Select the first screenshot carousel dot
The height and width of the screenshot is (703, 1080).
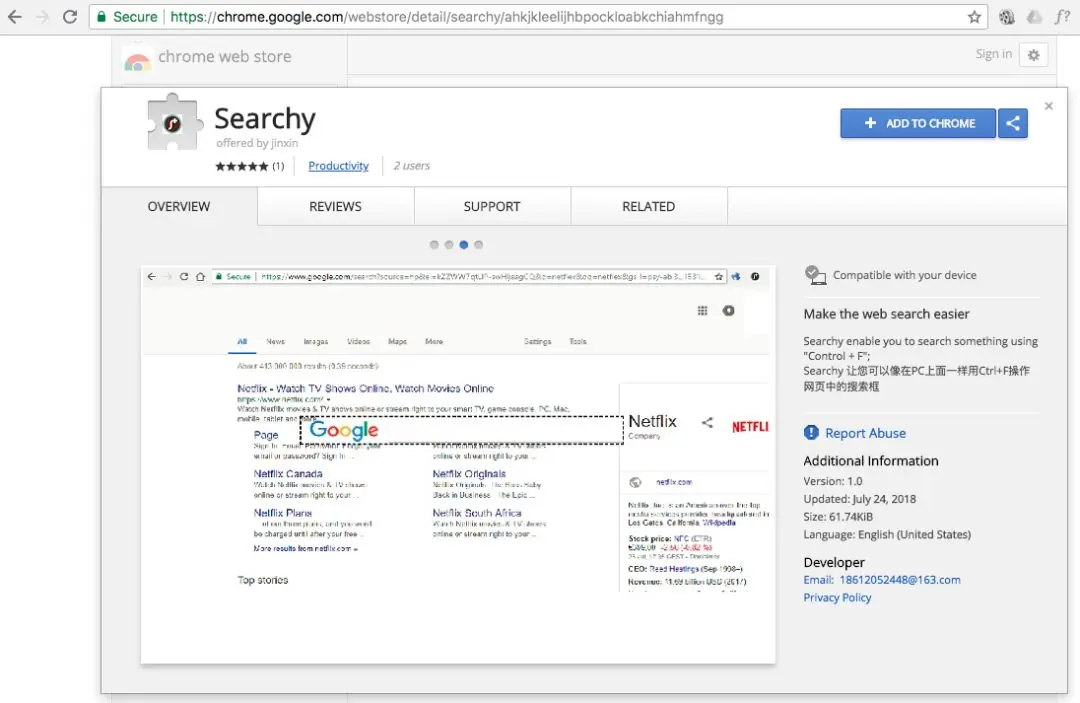434,244
